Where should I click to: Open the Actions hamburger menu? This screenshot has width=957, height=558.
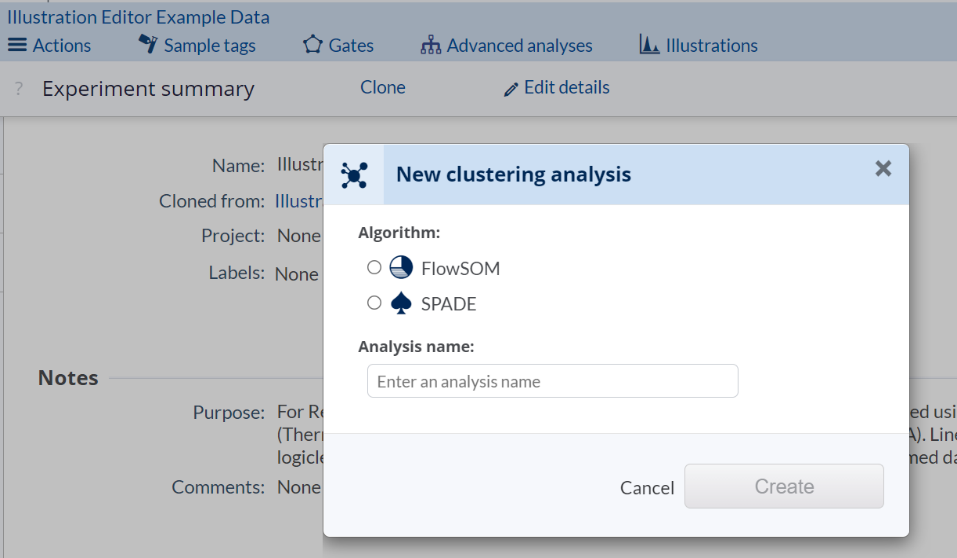49,45
